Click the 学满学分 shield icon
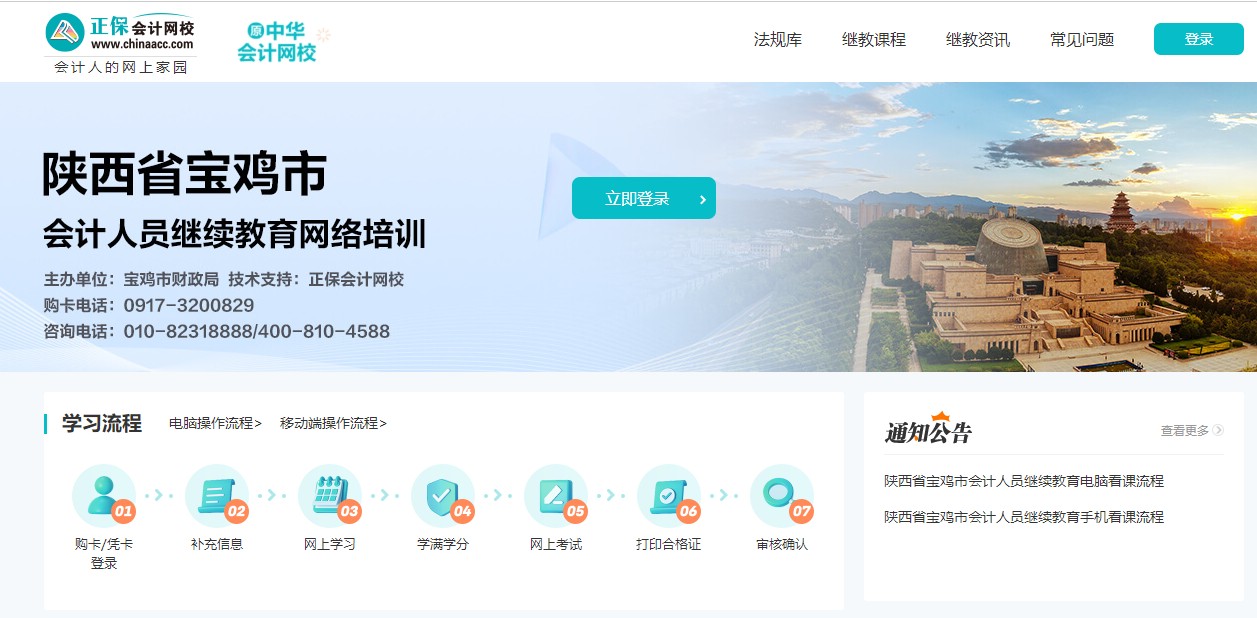Screen dimensions: 1257x618 (443, 496)
